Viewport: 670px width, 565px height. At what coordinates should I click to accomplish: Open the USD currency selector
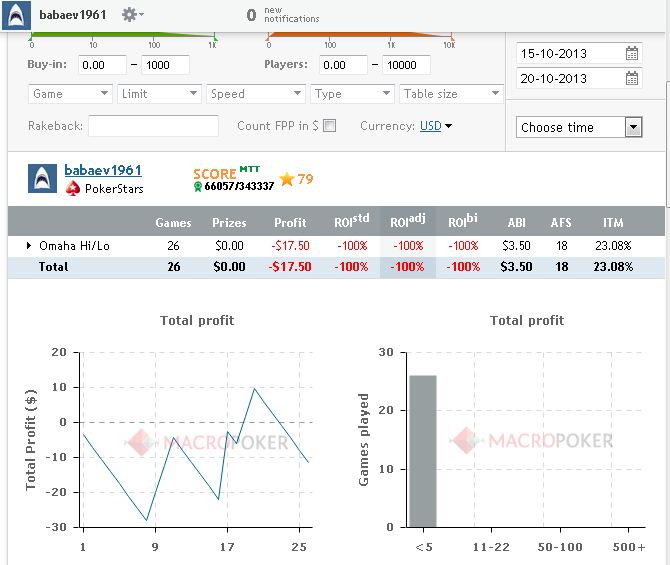pyautogui.click(x=436, y=126)
